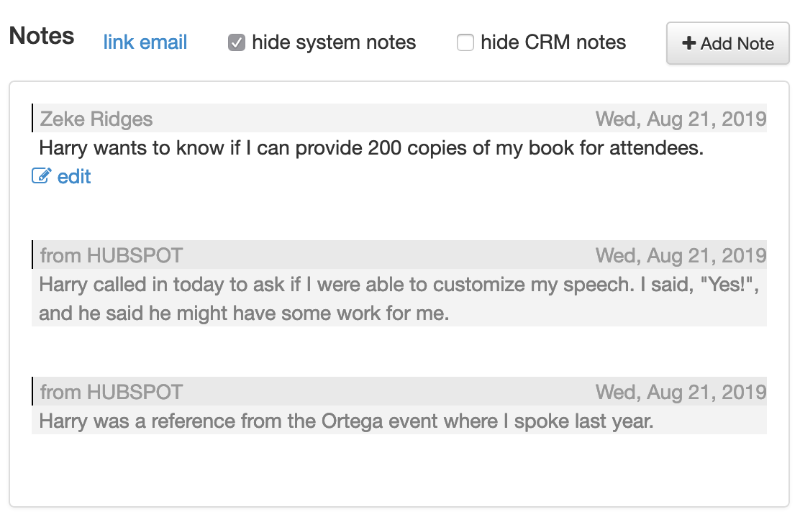Viewport: 800px width, 522px height.
Task: Click the plus icon on Add Note
Action: [x=689, y=44]
